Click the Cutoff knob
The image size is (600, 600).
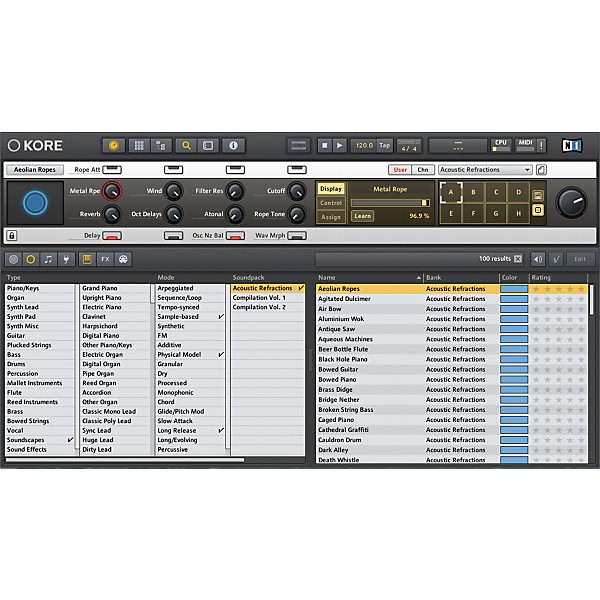pyautogui.click(x=297, y=192)
